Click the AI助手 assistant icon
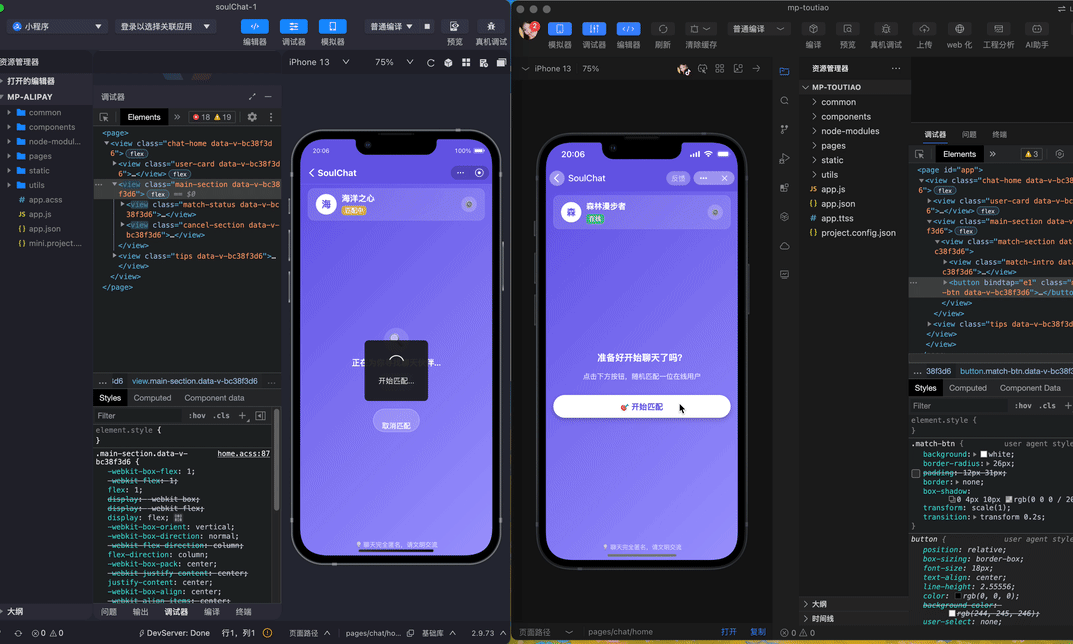Screen dimensions: 1073x644 tap(1037, 29)
